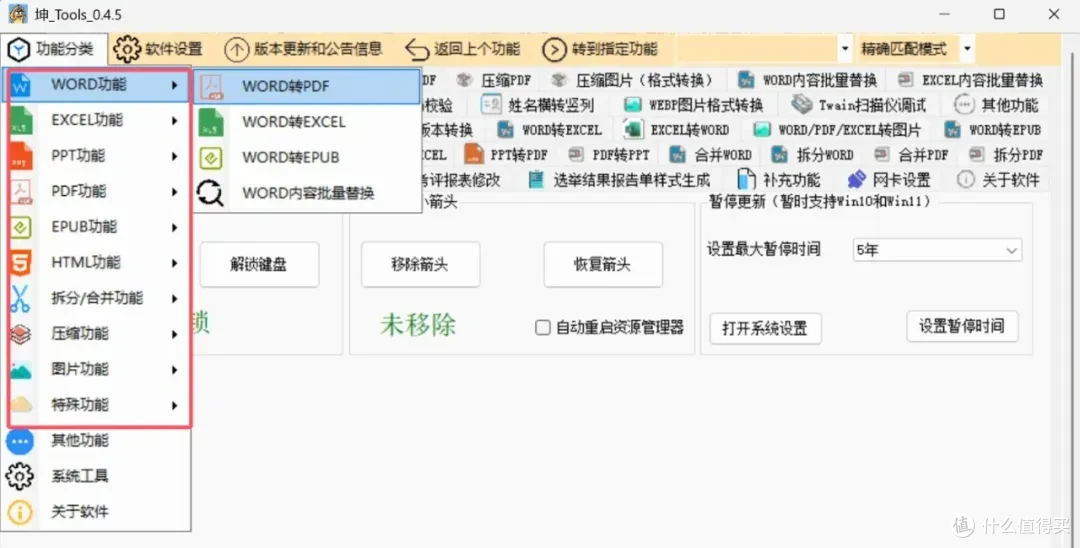This screenshot has width=1080, height=548.
Task: Open 软件设置 in the menu bar
Action: (x=158, y=49)
